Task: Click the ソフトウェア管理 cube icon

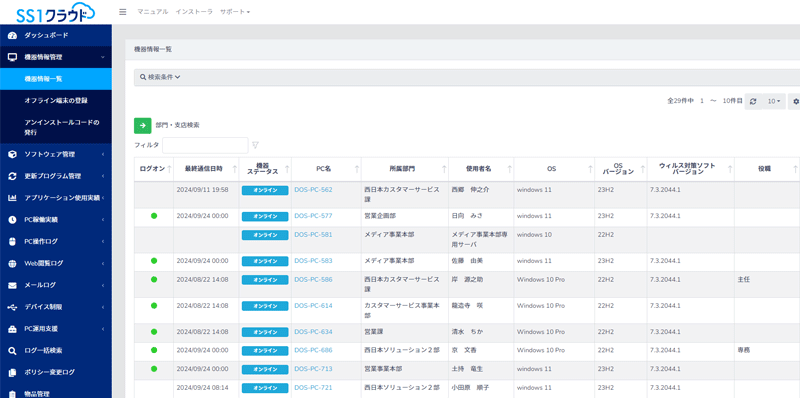Action: (x=13, y=154)
